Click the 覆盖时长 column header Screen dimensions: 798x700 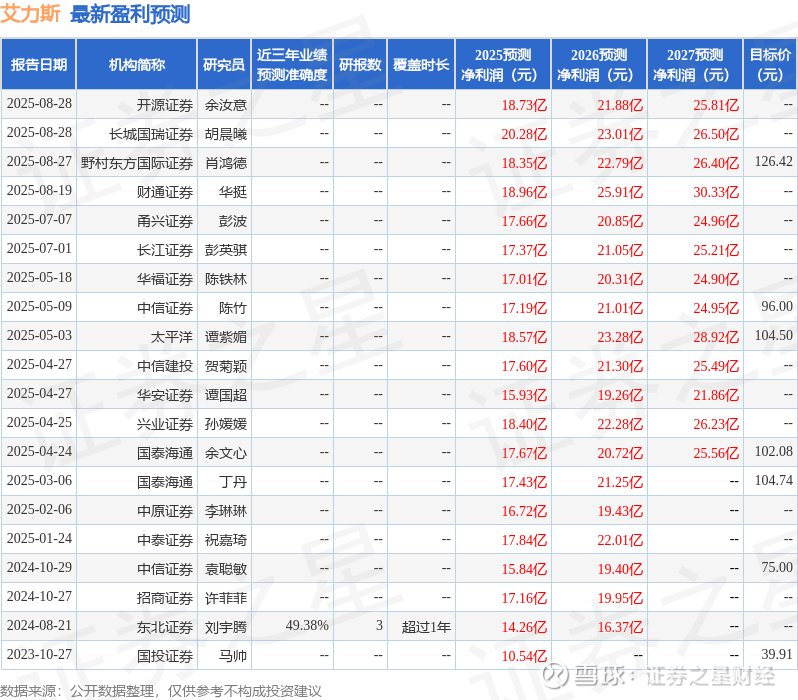click(x=421, y=65)
